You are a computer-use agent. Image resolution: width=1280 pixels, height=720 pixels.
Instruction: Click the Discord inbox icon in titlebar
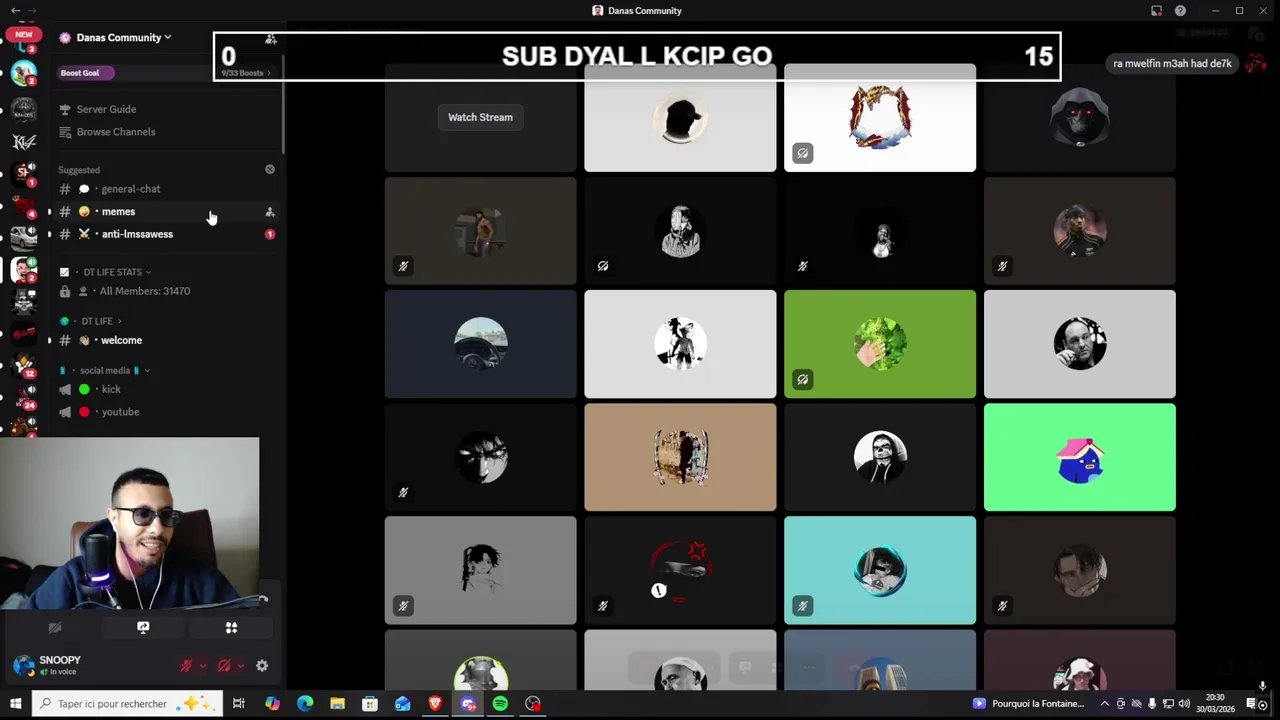point(1157,11)
